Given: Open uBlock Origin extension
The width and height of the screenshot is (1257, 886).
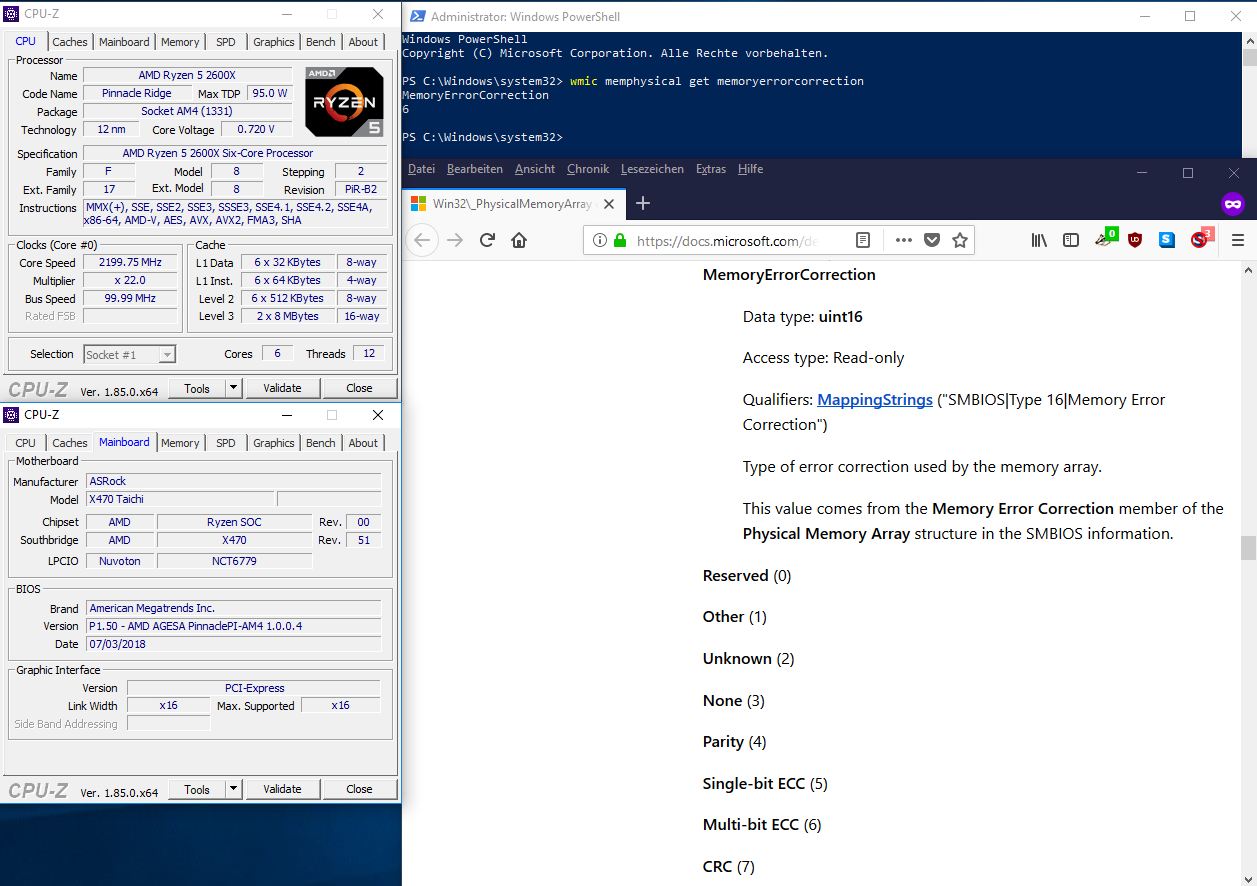Looking at the screenshot, I should coord(1135,240).
